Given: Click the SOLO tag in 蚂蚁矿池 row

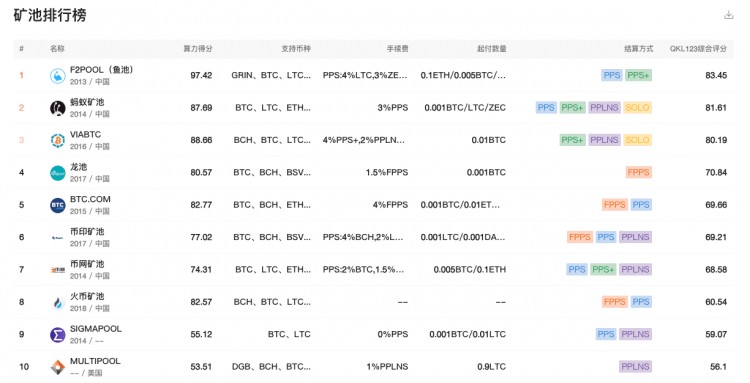Looking at the screenshot, I should [x=637, y=108].
